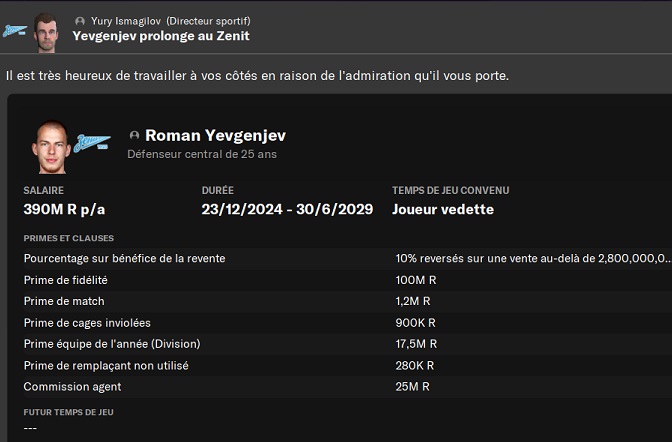Click the 1,2M R match bonus value
Viewport: 672px width, 442px height.
[413, 301]
